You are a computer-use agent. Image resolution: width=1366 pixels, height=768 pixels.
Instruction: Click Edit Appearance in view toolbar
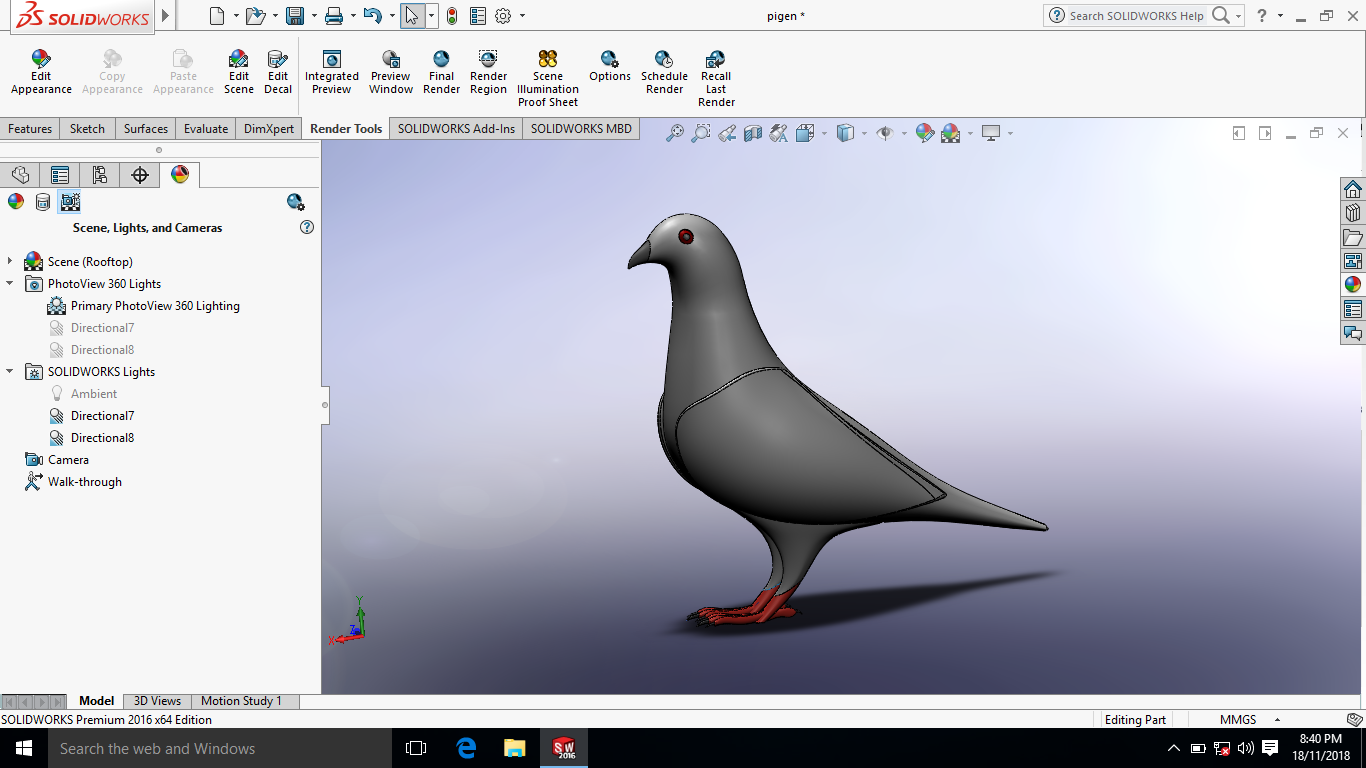pyautogui.click(x=924, y=133)
